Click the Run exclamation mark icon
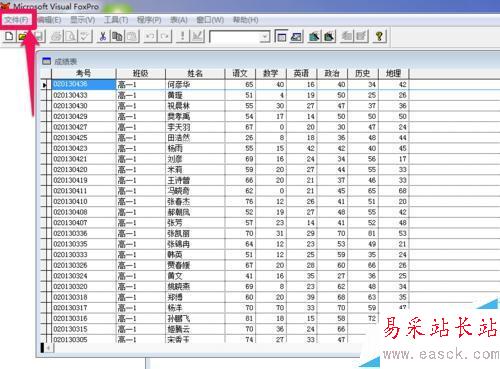 (x=182, y=36)
